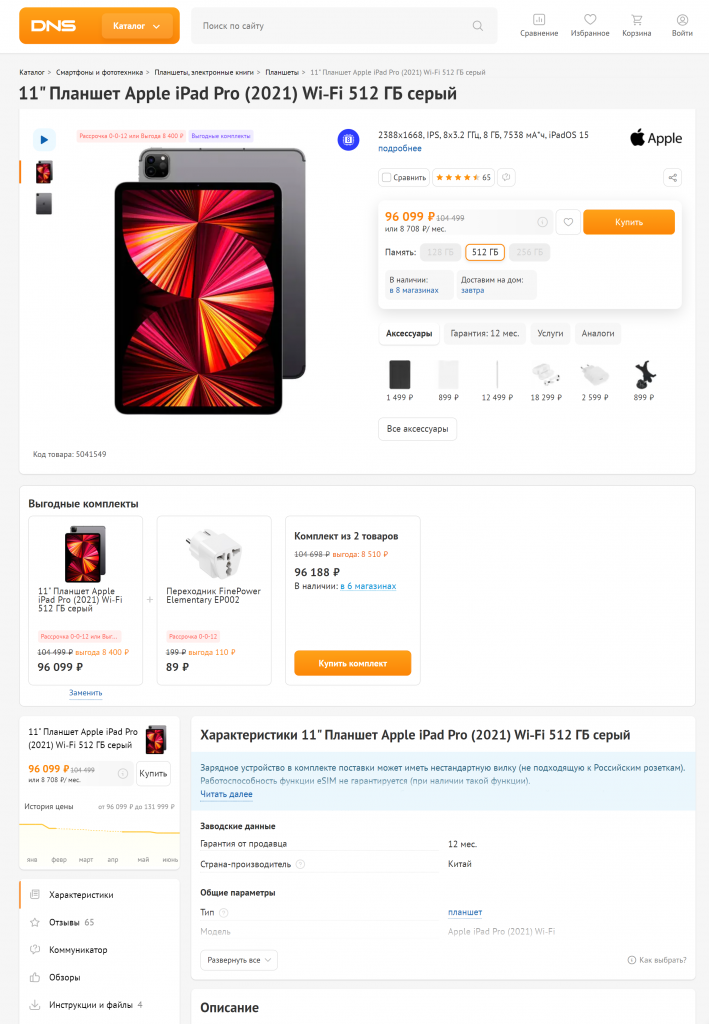
Task: Expand notice via Читать далее
Action: click(x=227, y=794)
